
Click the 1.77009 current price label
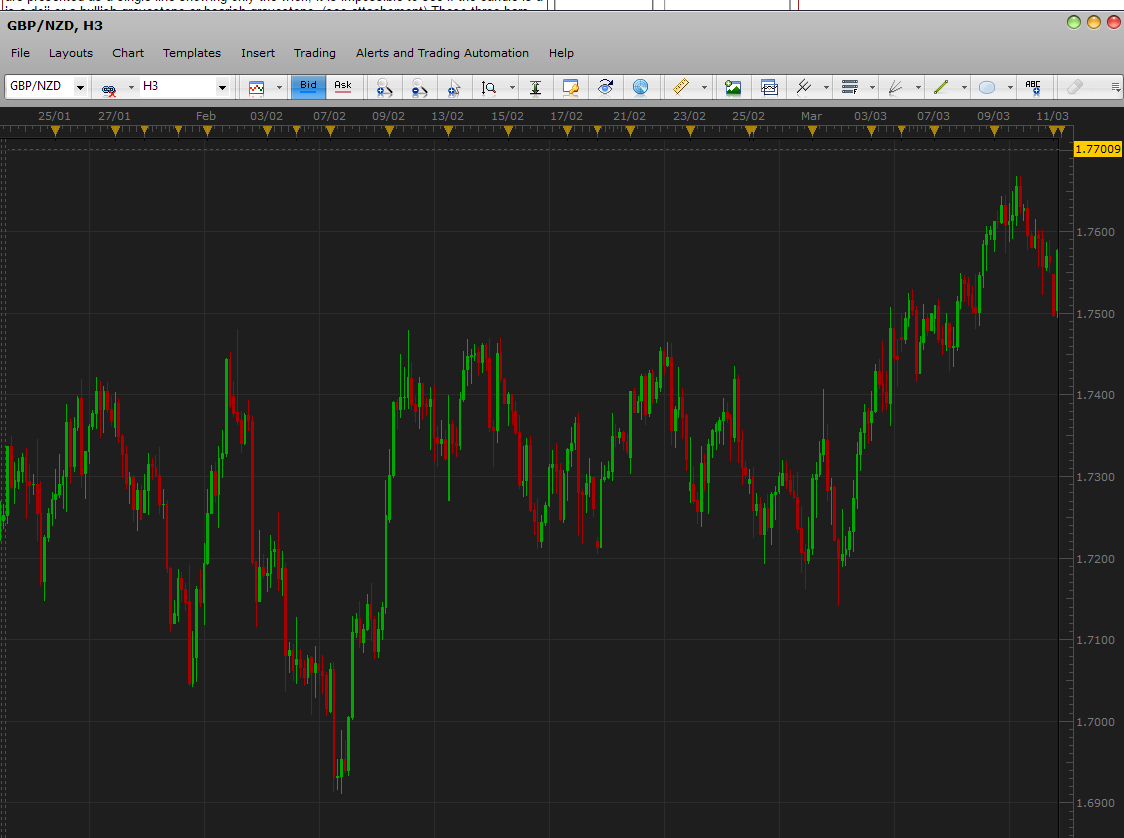[1097, 149]
